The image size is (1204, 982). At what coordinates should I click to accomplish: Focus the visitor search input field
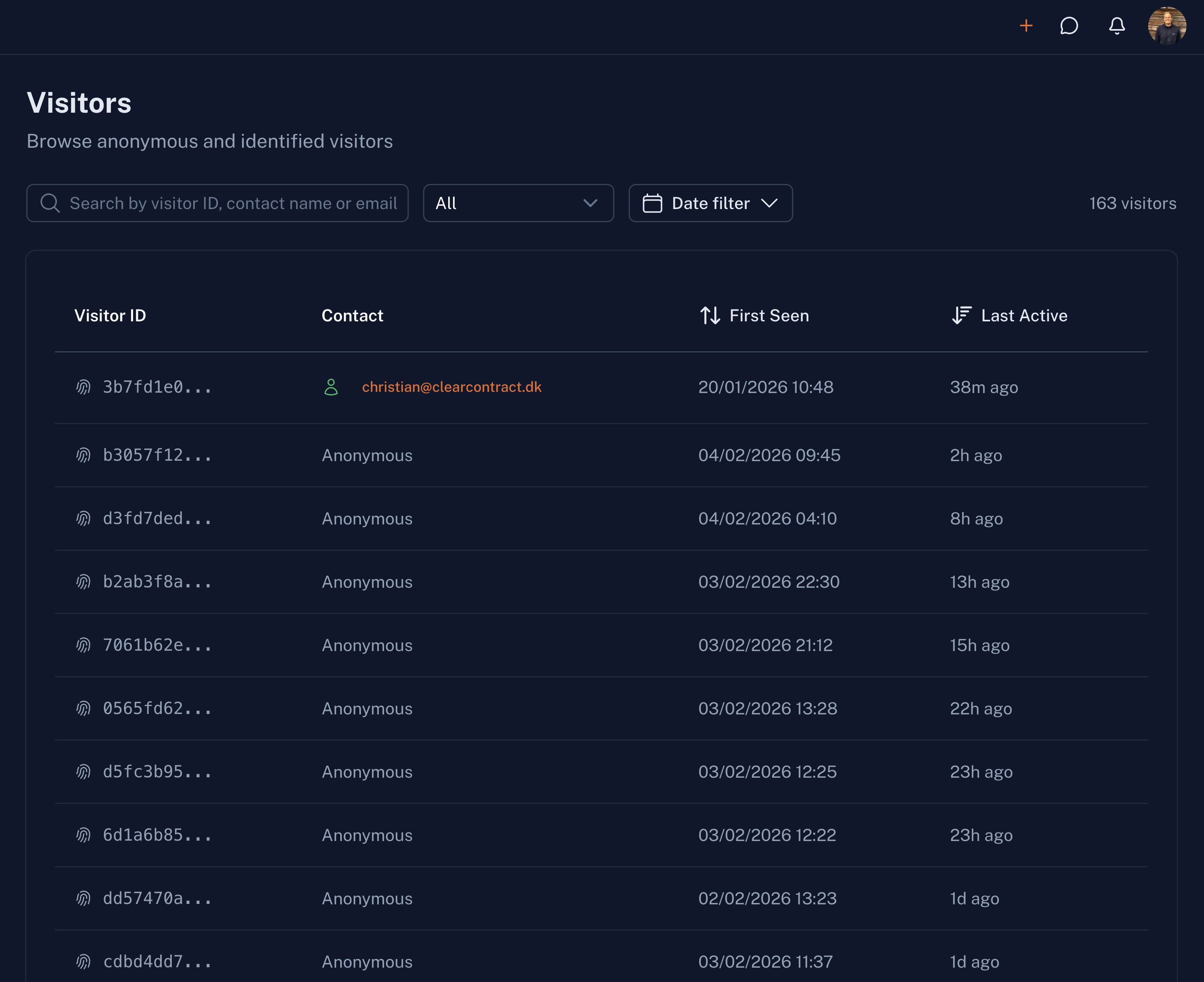tap(233, 203)
